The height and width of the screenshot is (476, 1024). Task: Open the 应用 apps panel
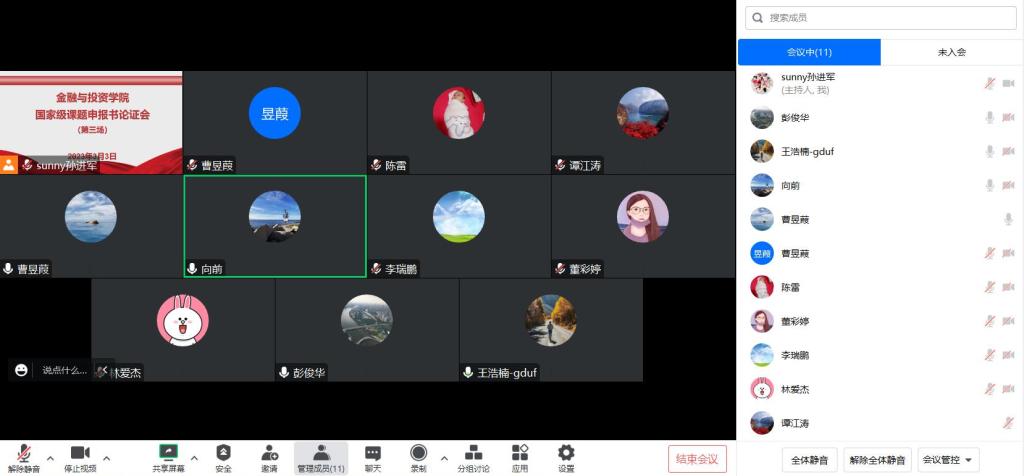[520, 453]
